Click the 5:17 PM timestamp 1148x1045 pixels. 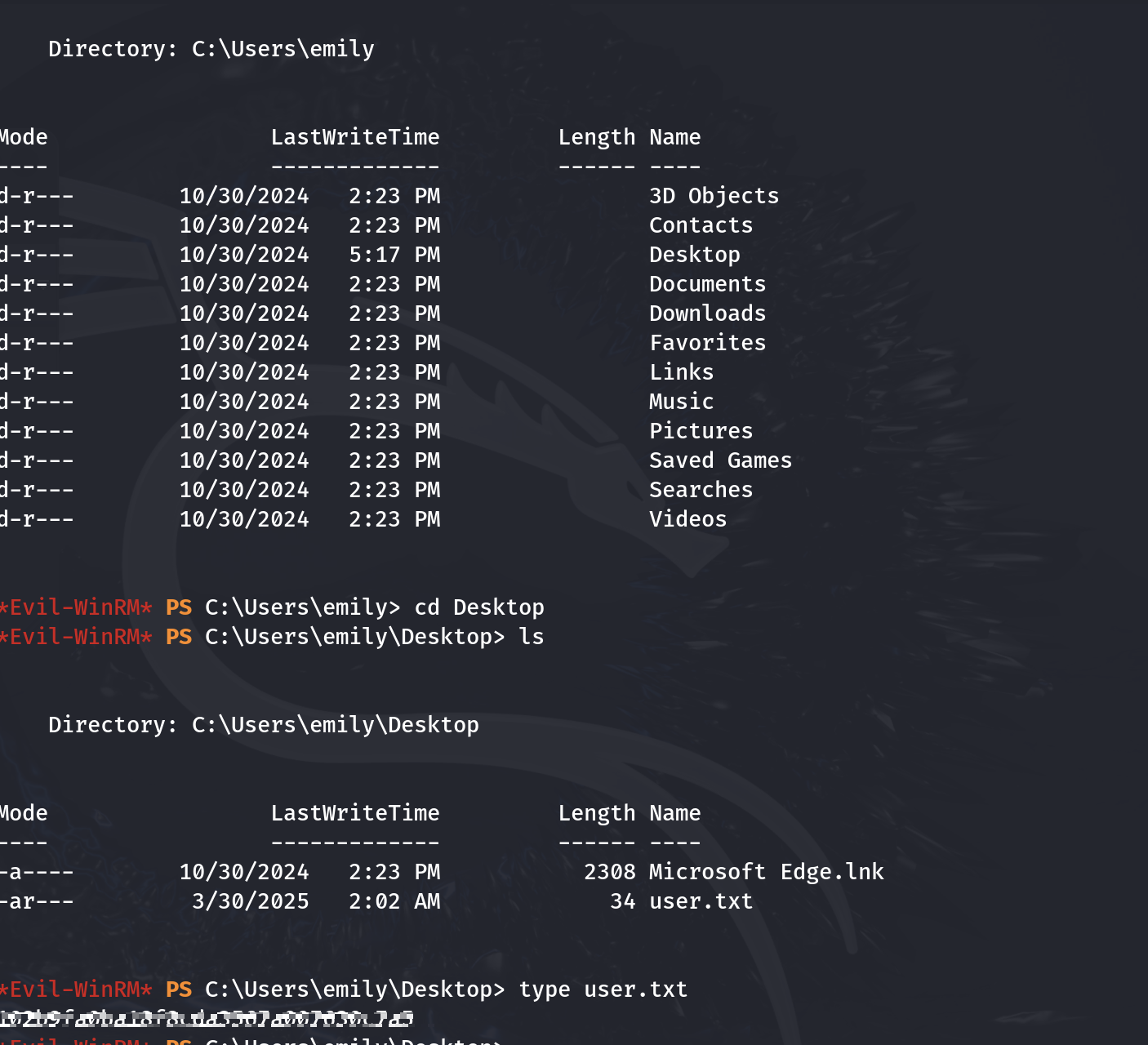pos(394,255)
